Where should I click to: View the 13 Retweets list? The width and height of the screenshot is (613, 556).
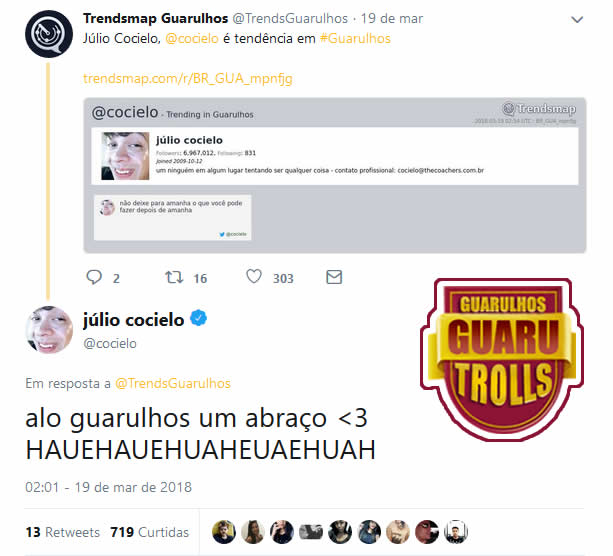(x=63, y=532)
